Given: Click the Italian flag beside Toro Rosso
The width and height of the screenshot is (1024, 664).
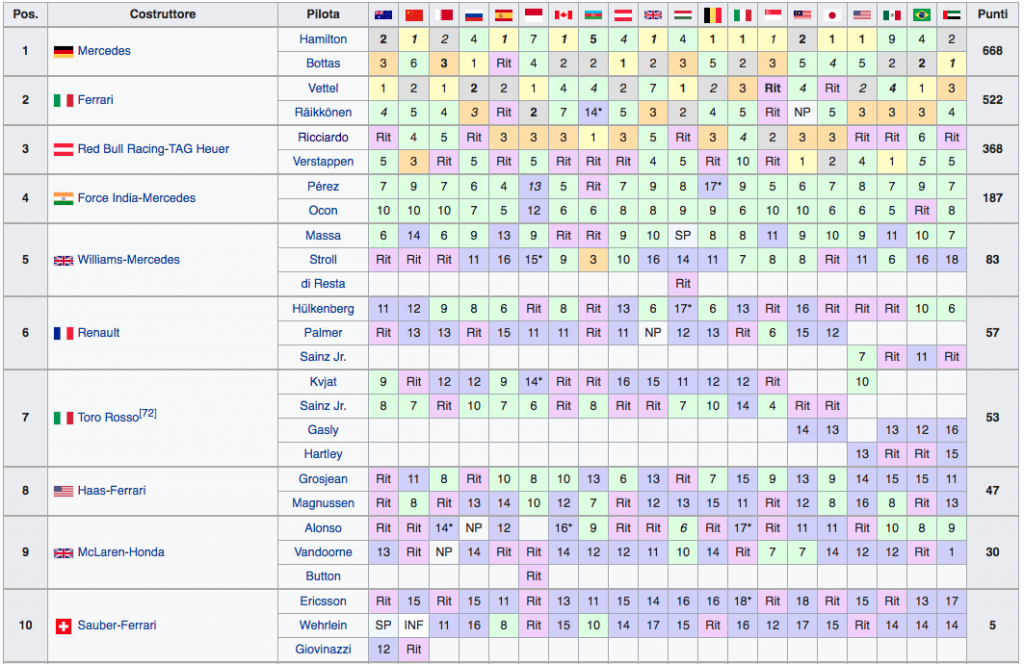Looking at the screenshot, I should coord(63,418).
